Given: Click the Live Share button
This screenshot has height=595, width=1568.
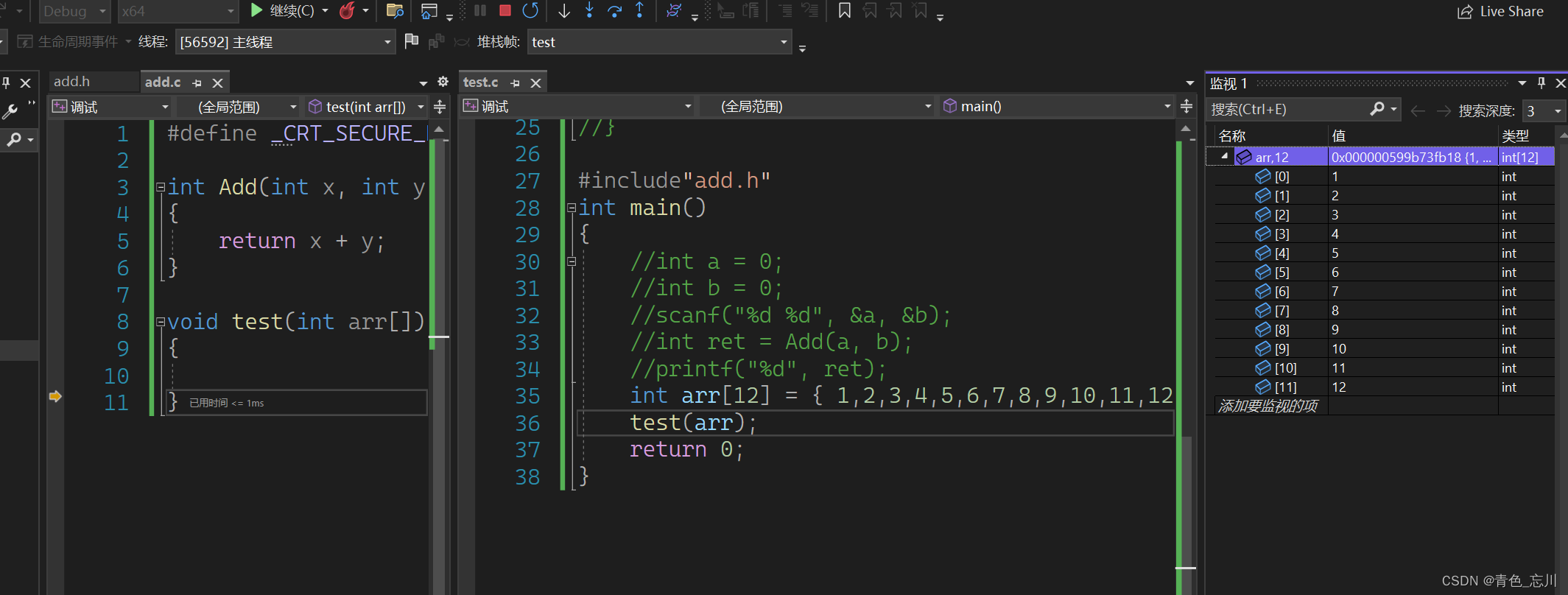Looking at the screenshot, I should point(1500,12).
